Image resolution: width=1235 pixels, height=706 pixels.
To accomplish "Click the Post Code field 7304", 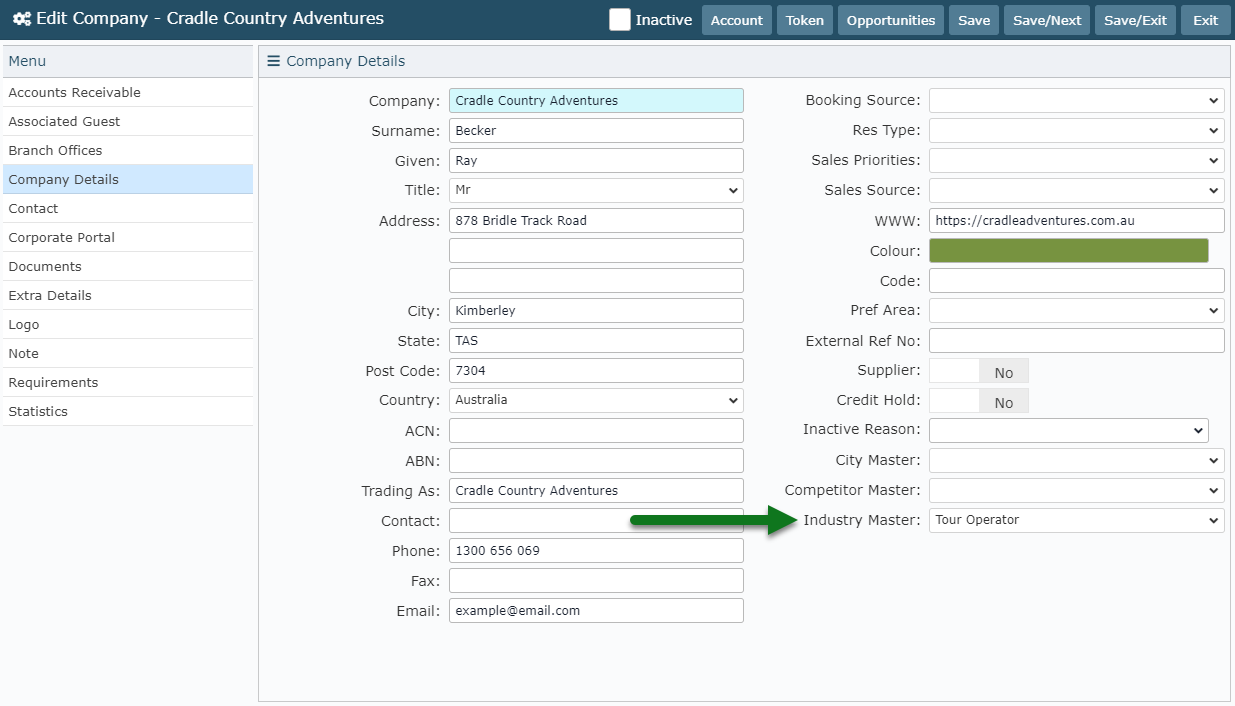I will (x=596, y=370).
